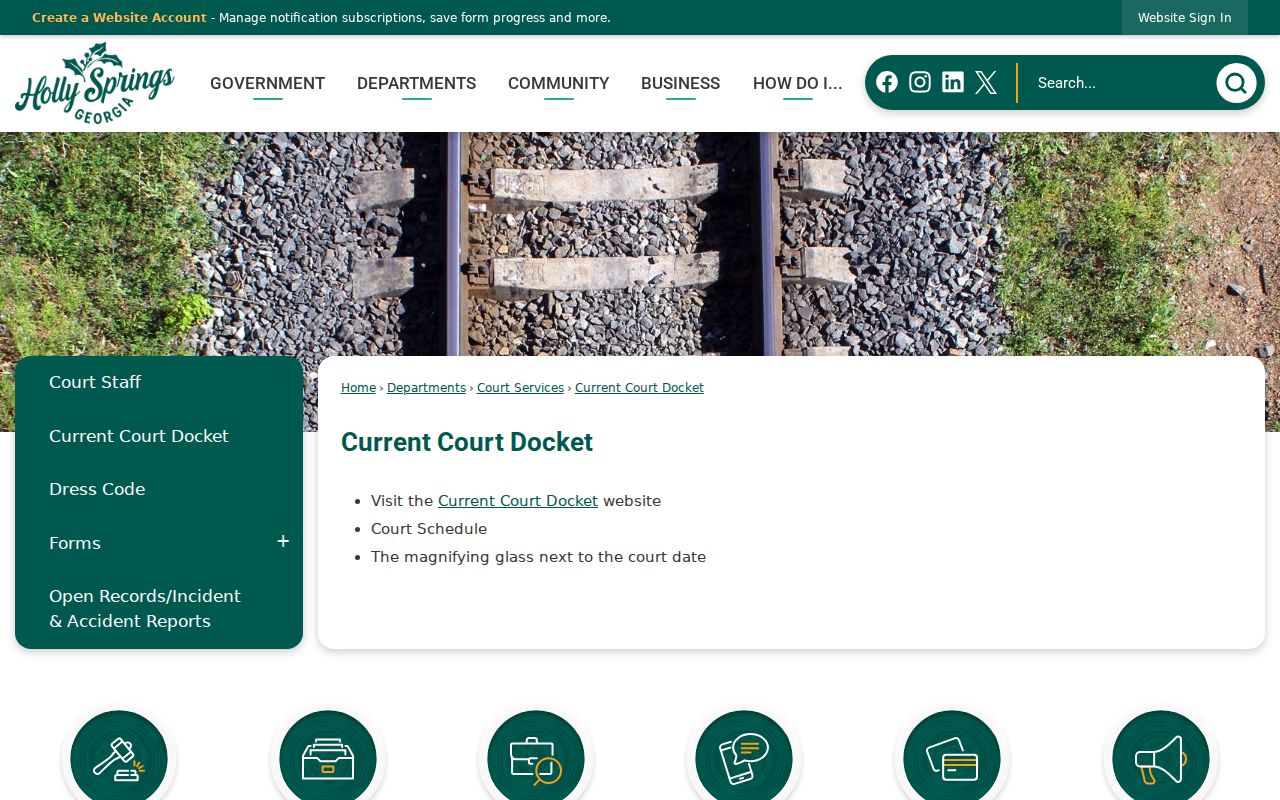The height and width of the screenshot is (800, 1280).
Task: Follow the Current Court Docket website link
Action: (518, 501)
